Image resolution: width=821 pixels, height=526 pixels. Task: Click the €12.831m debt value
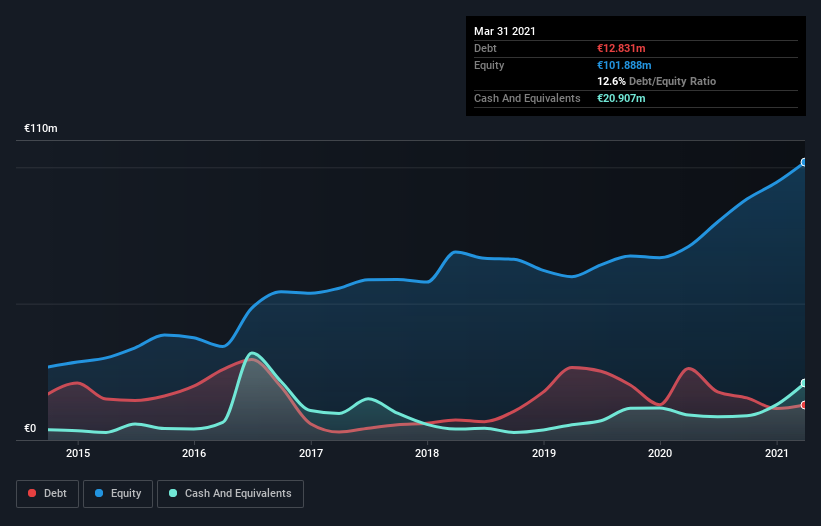(x=621, y=48)
